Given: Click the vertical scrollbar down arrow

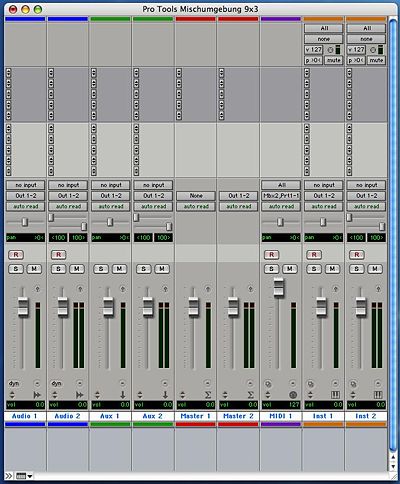Looking at the screenshot, I should click(x=393, y=466).
